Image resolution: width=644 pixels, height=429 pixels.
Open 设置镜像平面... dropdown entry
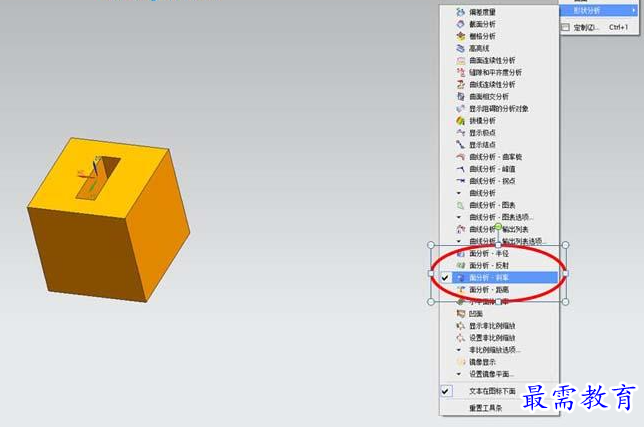459,374
